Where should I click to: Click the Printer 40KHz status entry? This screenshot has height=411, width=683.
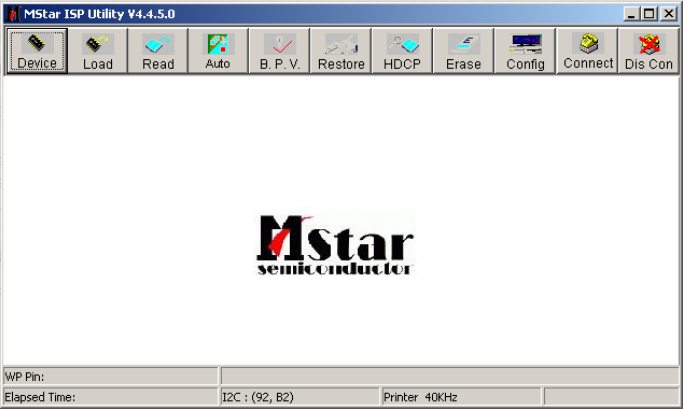pos(461,397)
